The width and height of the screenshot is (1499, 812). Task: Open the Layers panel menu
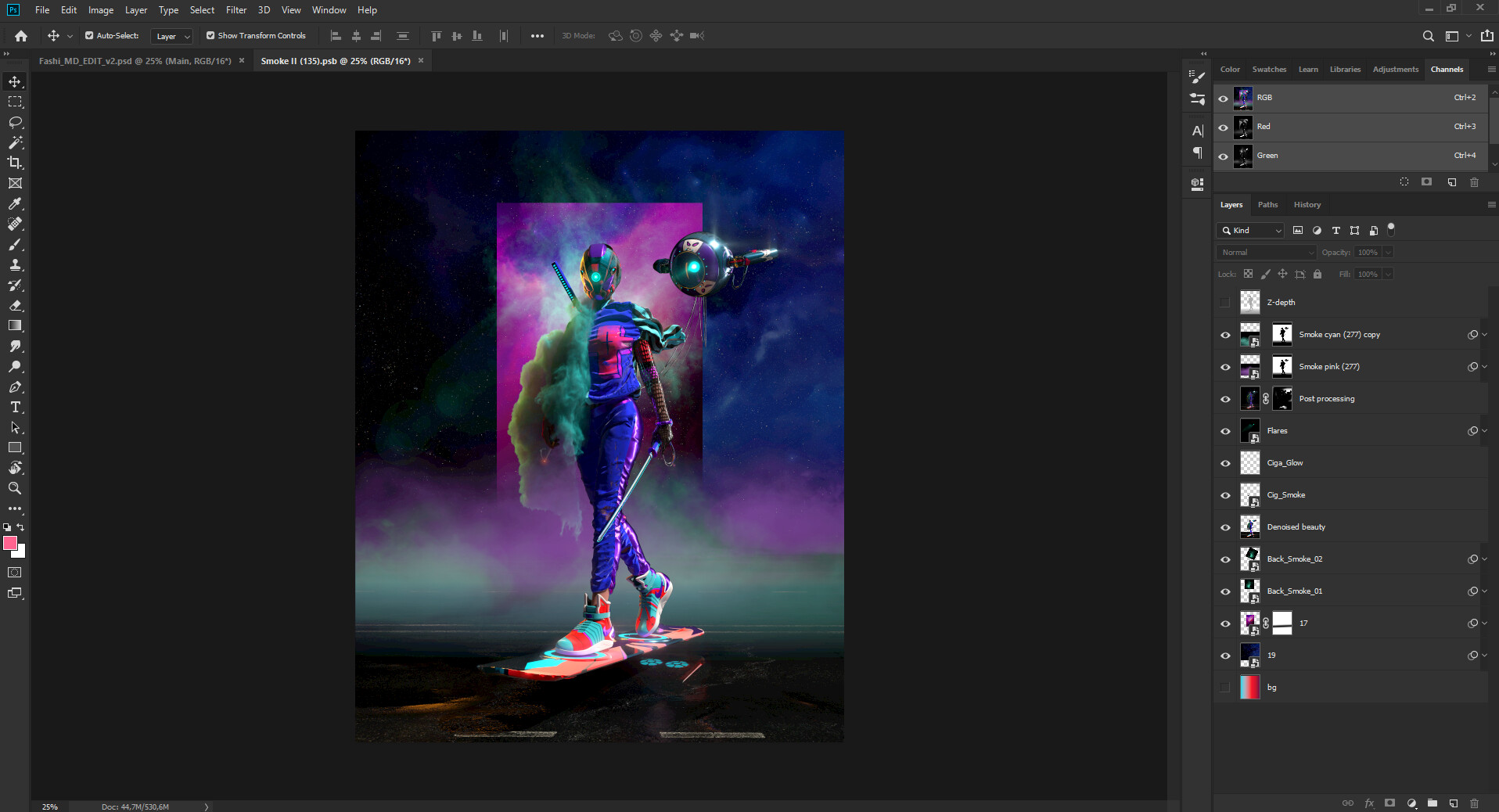click(x=1491, y=204)
